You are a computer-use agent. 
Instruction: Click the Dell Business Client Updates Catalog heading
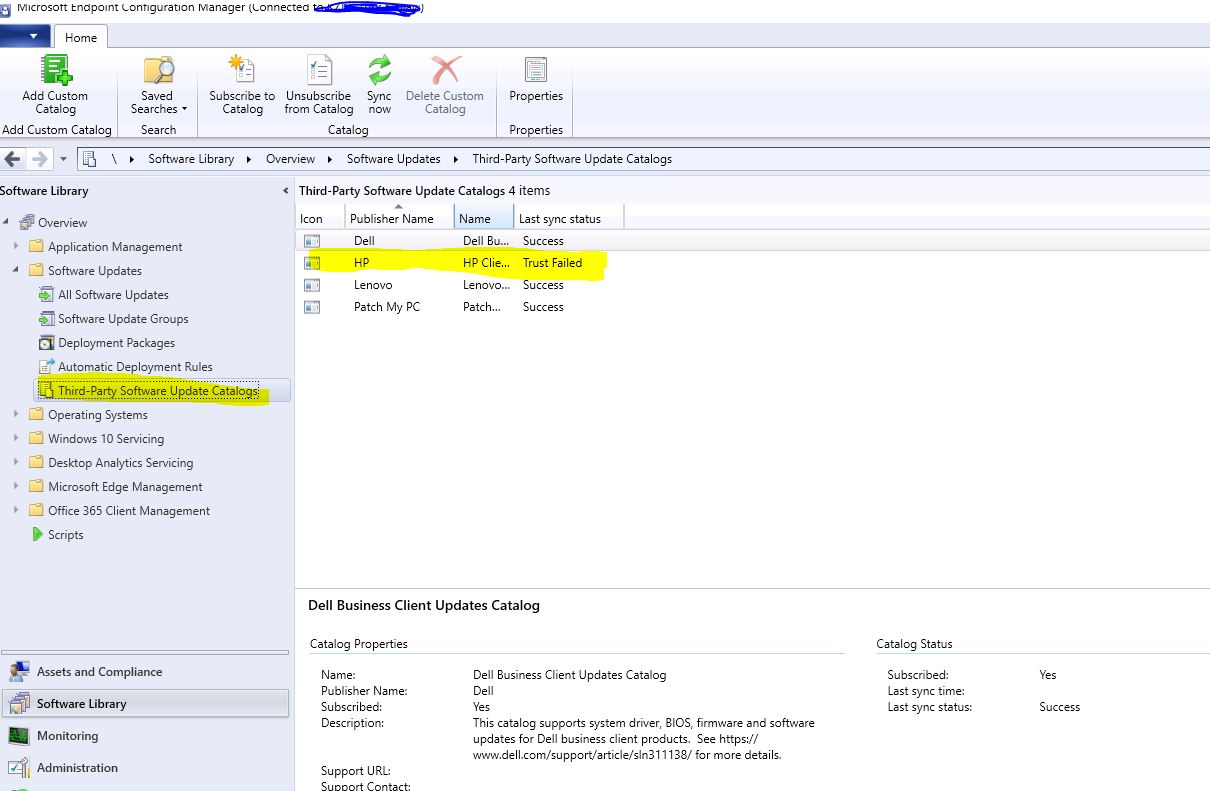pos(424,605)
